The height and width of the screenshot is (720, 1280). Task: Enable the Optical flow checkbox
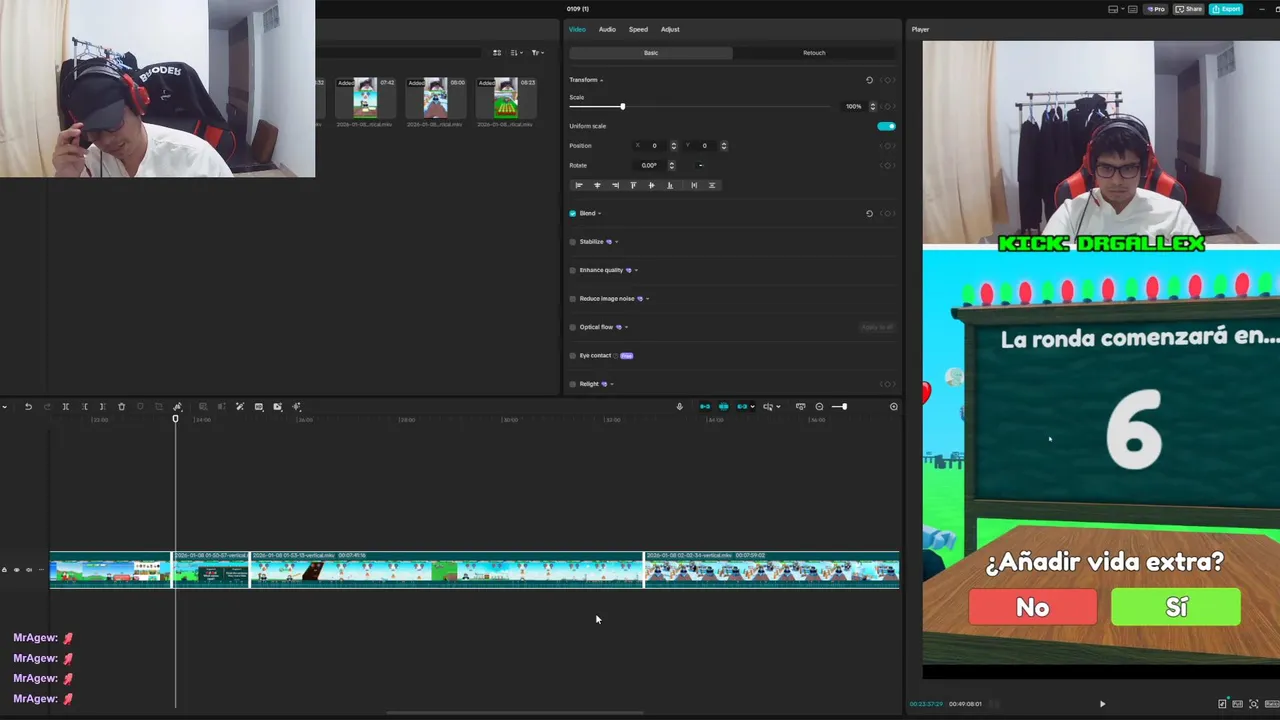[x=573, y=327]
